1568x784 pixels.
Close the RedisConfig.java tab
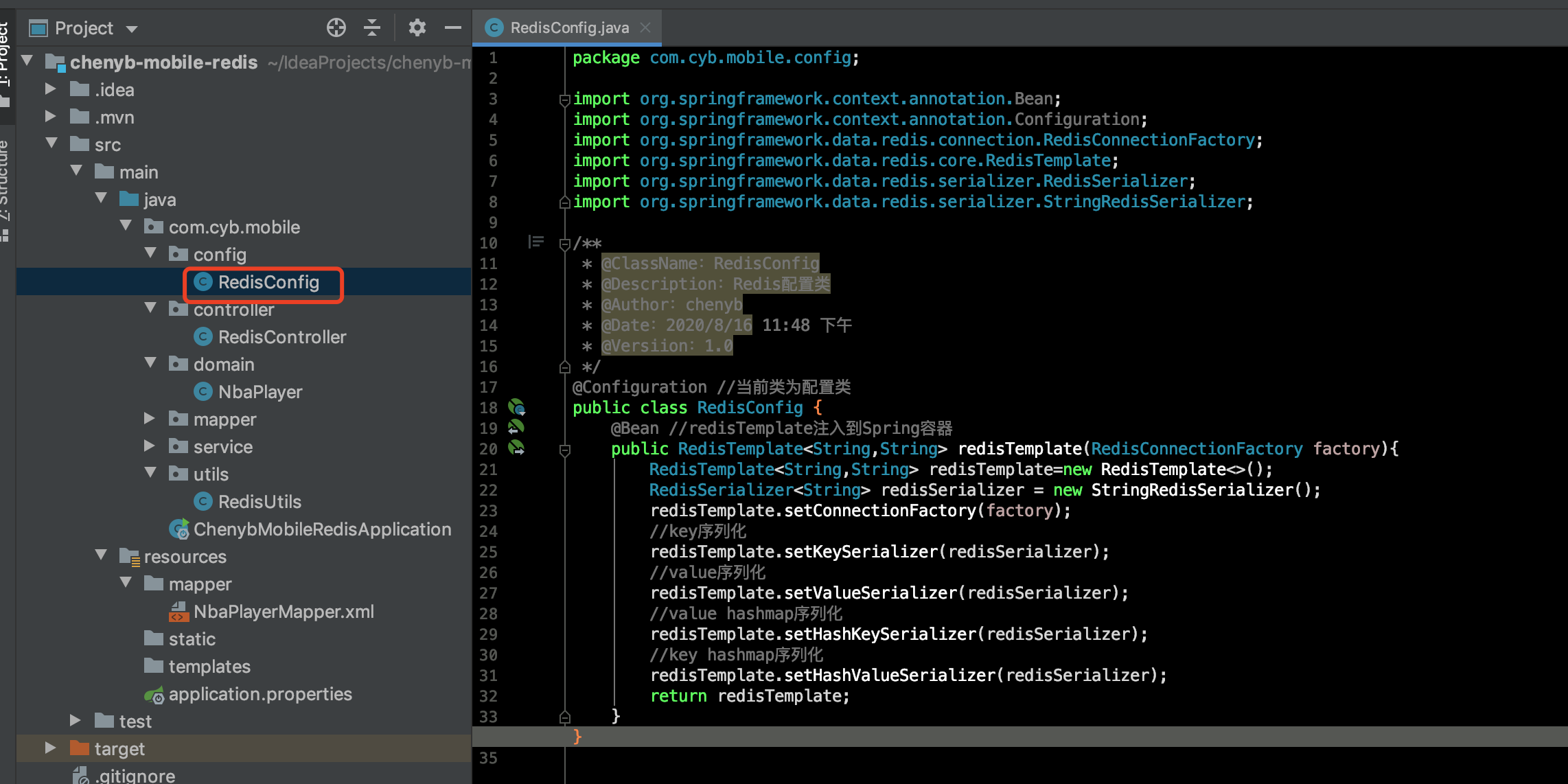coord(645,27)
